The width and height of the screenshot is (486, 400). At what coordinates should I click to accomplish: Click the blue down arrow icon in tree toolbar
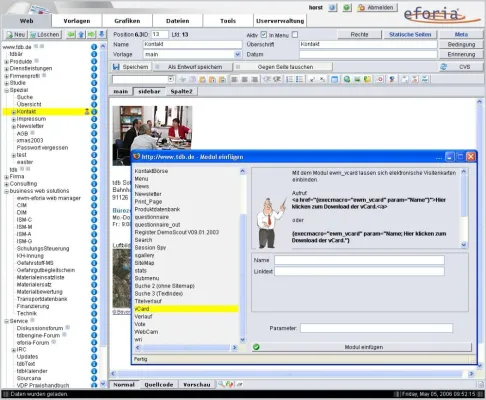click(102, 34)
